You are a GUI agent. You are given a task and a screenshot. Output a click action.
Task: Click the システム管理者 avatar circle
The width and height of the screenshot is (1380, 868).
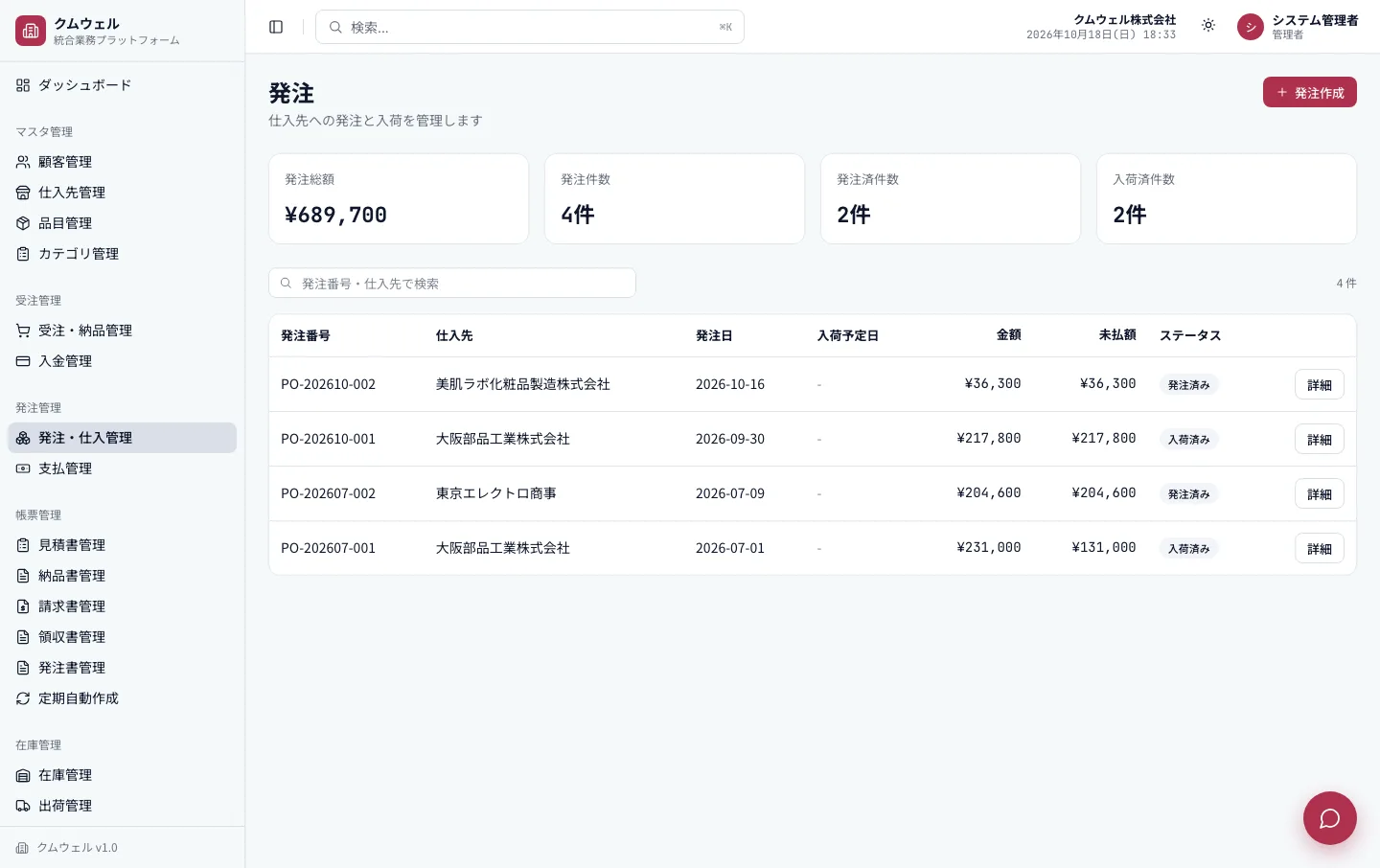[1251, 27]
